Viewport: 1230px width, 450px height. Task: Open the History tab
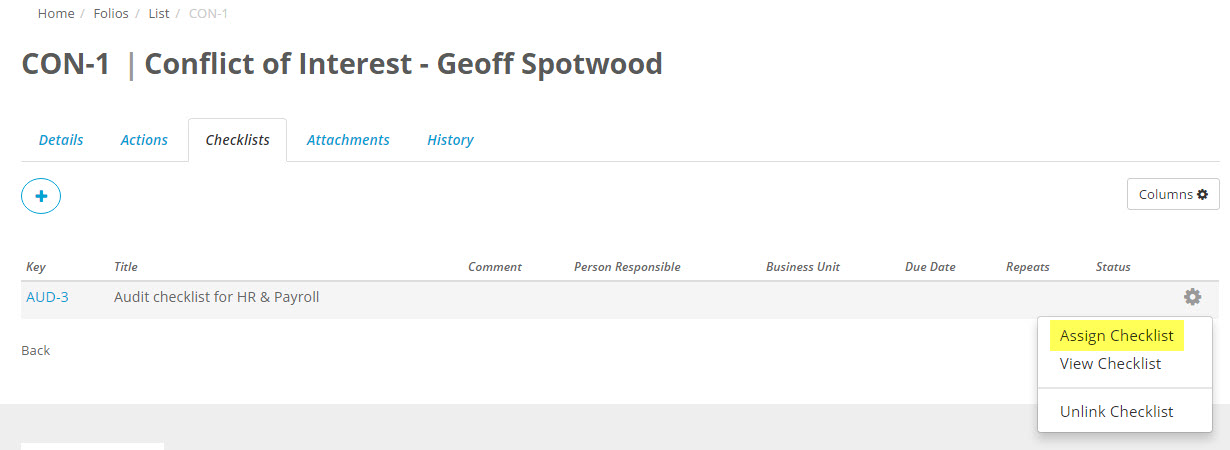(x=450, y=140)
